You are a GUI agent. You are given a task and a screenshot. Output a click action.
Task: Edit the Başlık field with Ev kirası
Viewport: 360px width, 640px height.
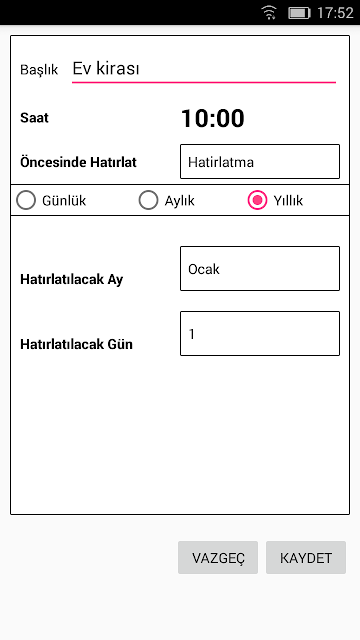tap(204, 70)
